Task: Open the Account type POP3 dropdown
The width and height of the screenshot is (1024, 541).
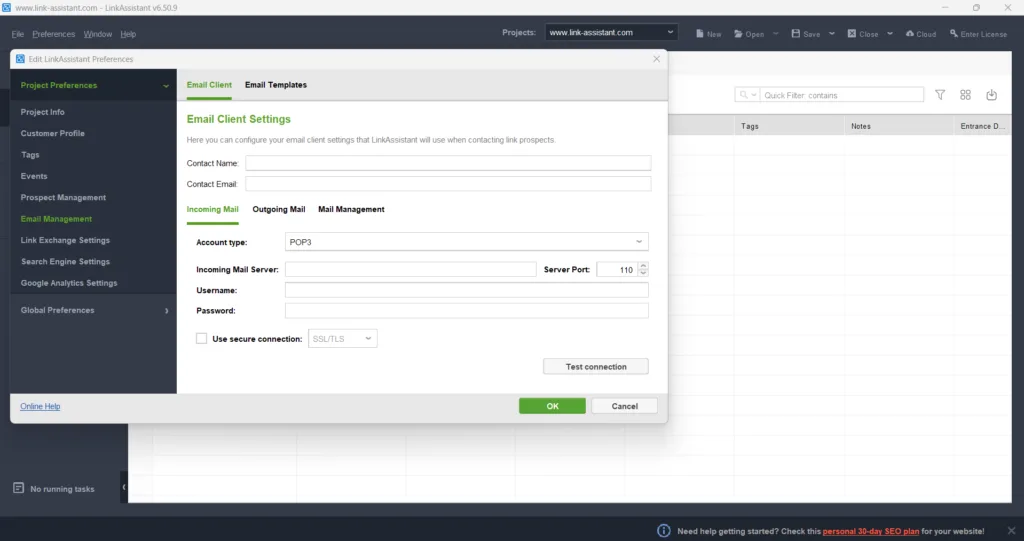Action: point(466,242)
